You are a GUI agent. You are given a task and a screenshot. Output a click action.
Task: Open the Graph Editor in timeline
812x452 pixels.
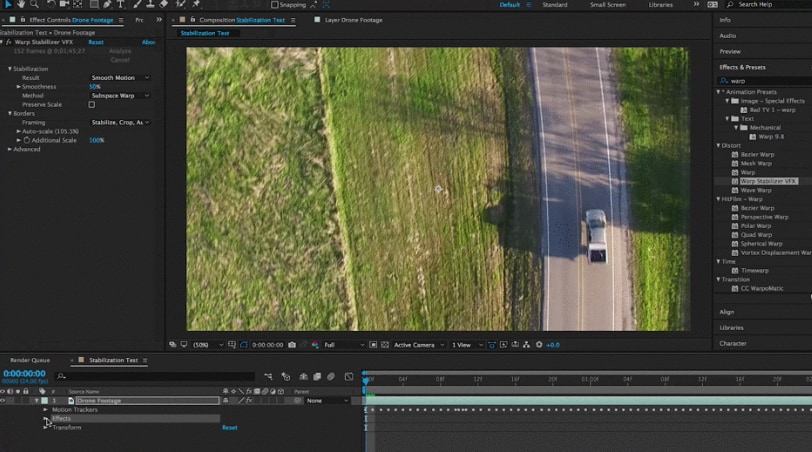tap(349, 376)
